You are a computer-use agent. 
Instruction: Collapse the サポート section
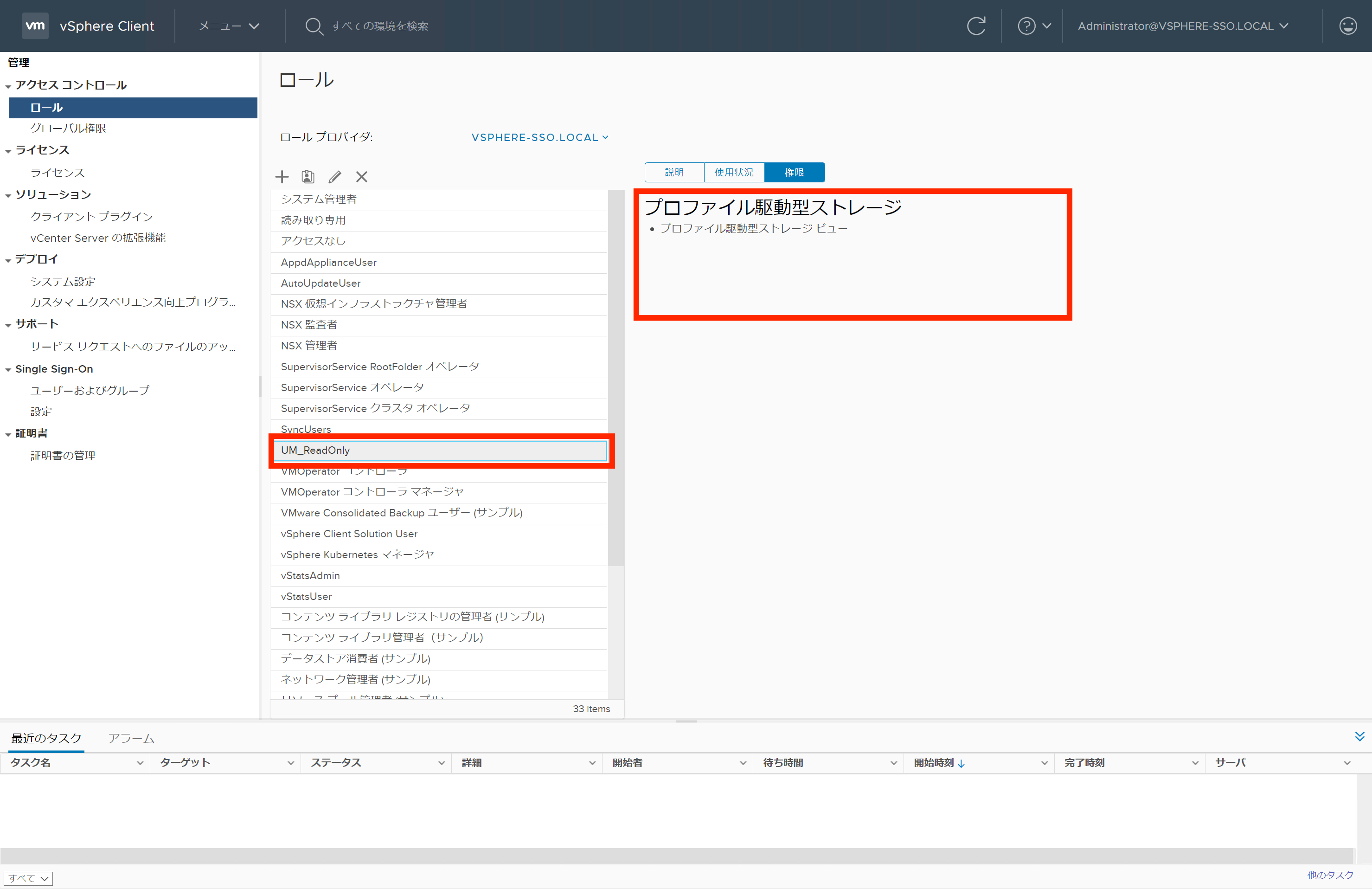coord(8,325)
